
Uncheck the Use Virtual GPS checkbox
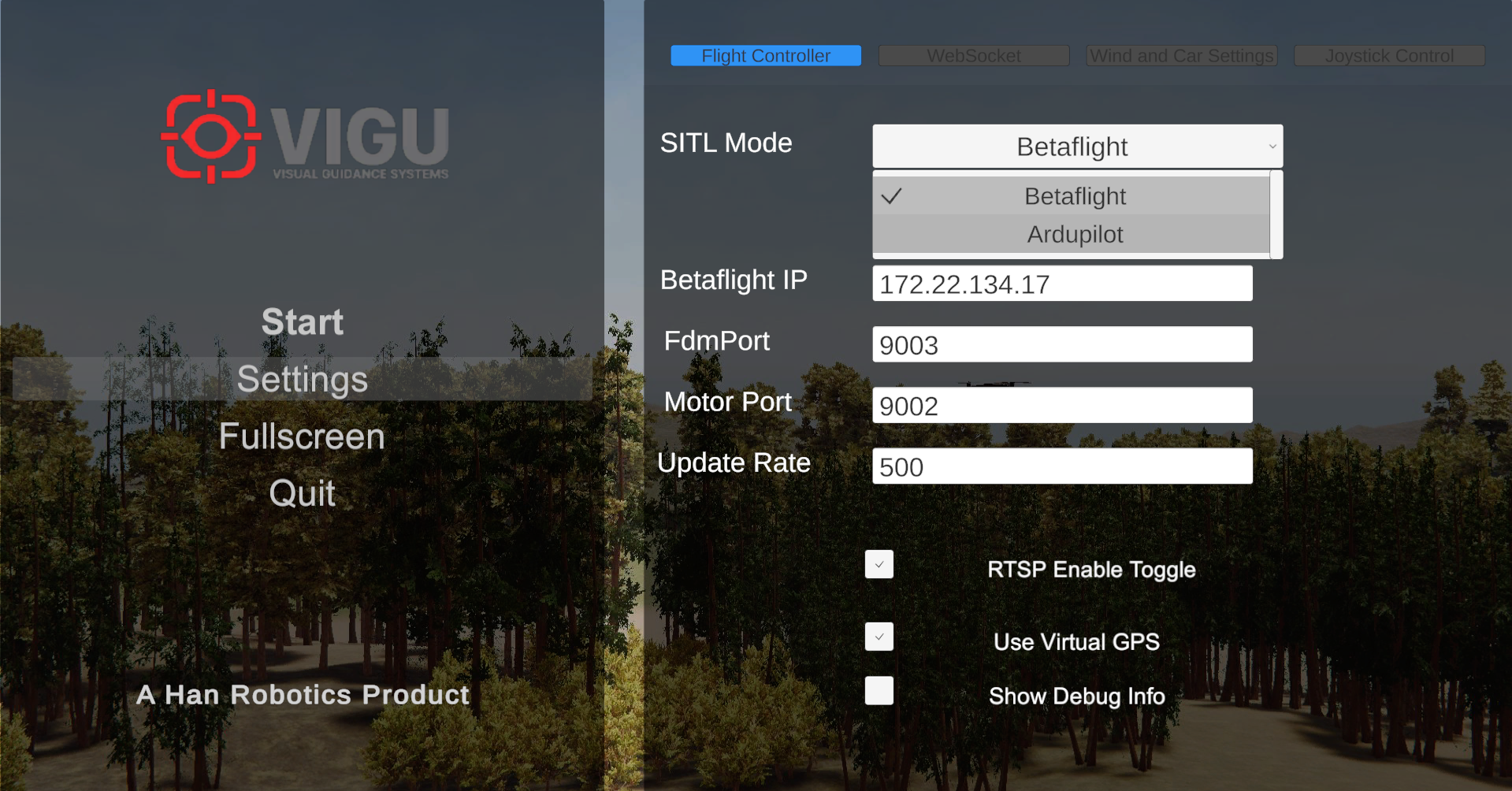click(x=879, y=637)
